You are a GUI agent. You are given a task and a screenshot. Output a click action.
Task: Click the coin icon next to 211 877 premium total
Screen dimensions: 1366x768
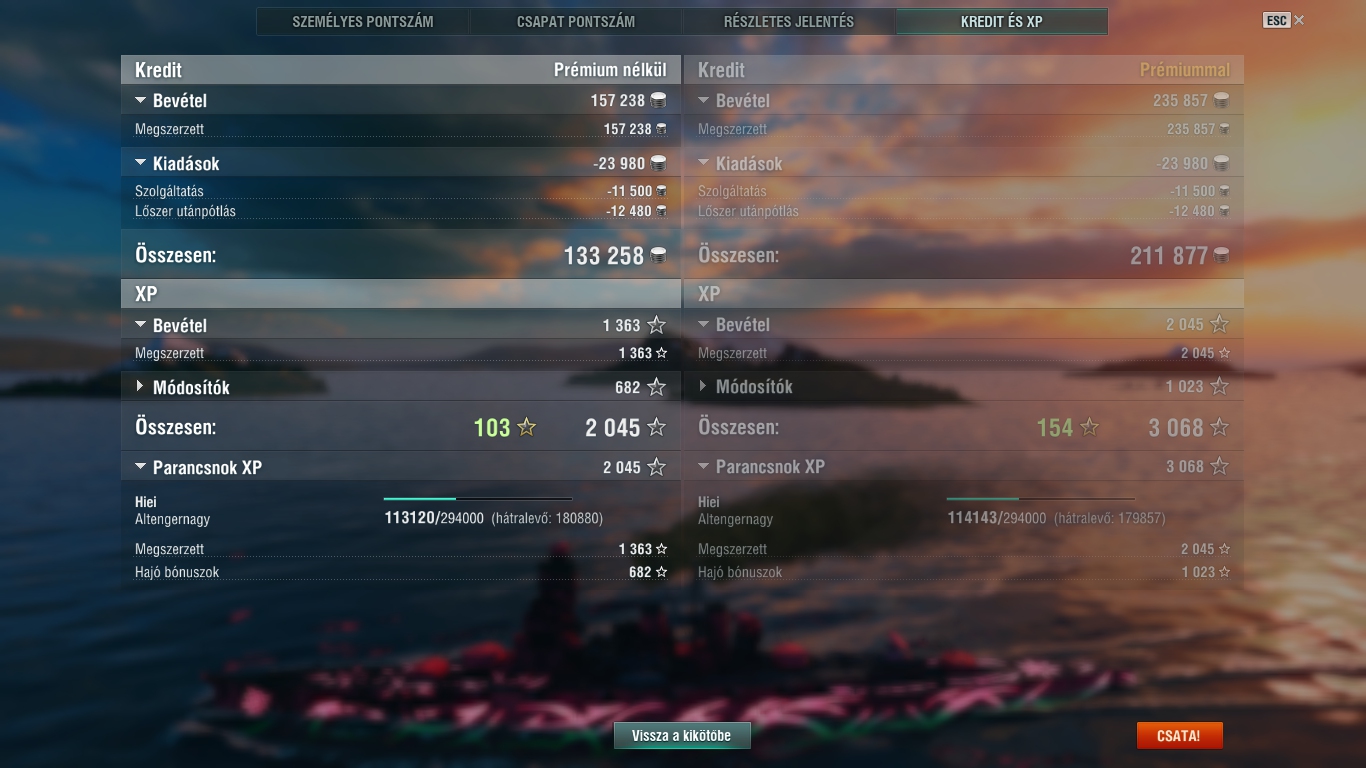coord(1221,255)
